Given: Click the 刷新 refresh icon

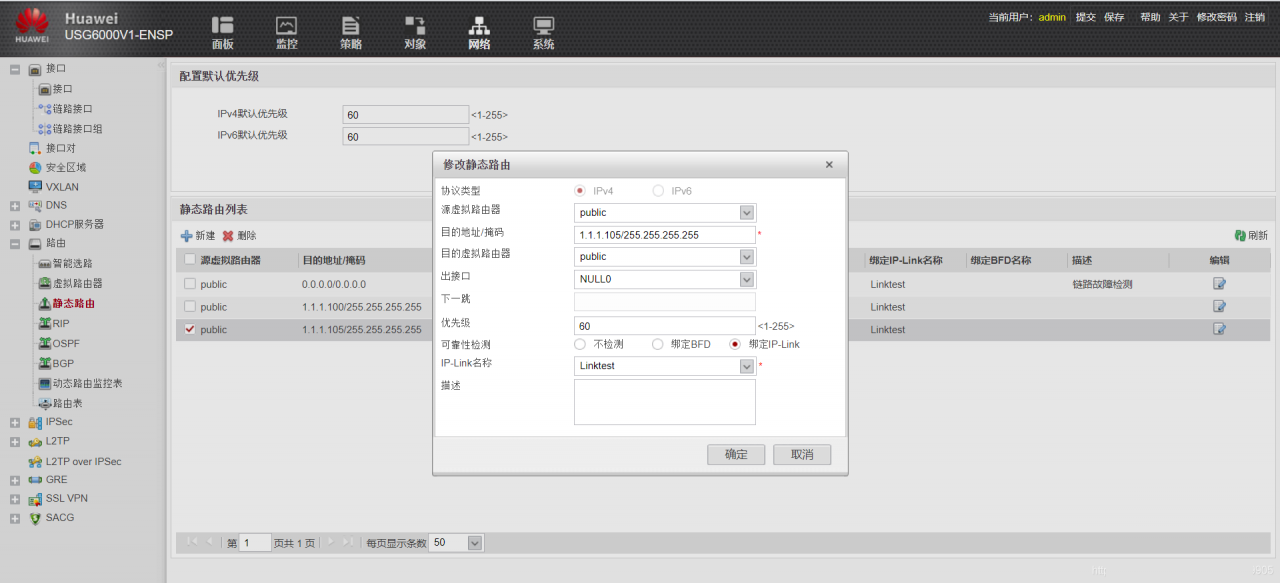Looking at the screenshot, I should point(1240,235).
